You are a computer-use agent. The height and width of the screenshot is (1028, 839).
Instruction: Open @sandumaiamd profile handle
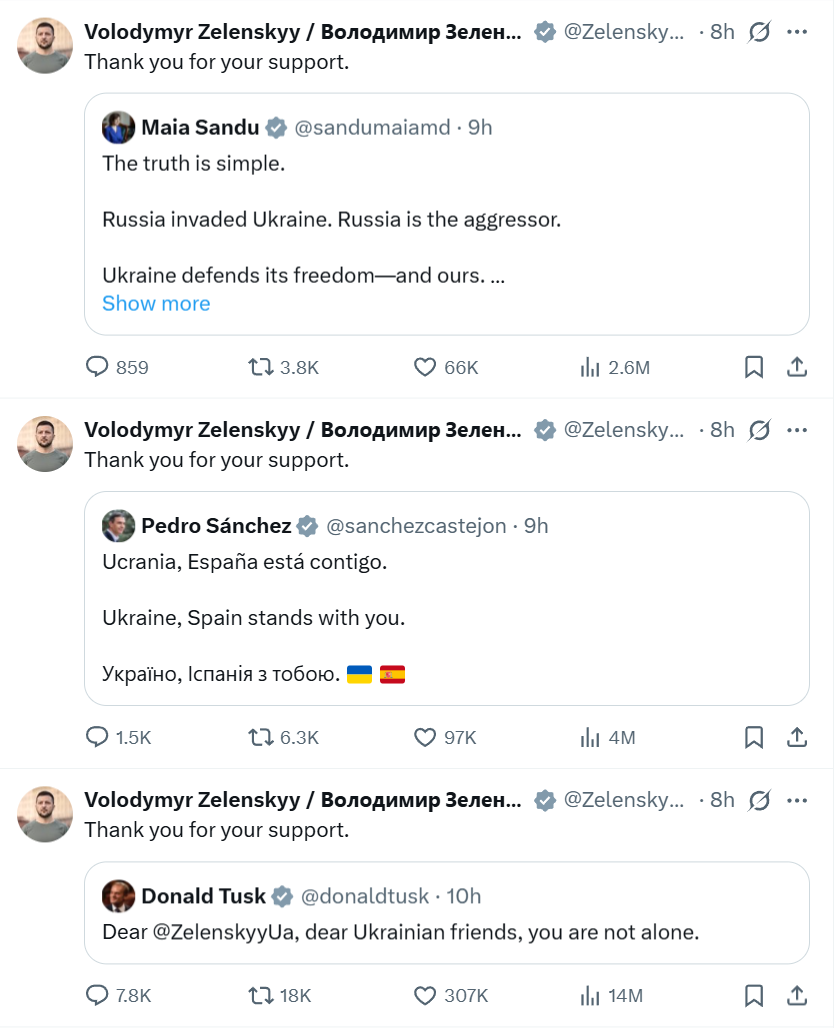coord(373,127)
